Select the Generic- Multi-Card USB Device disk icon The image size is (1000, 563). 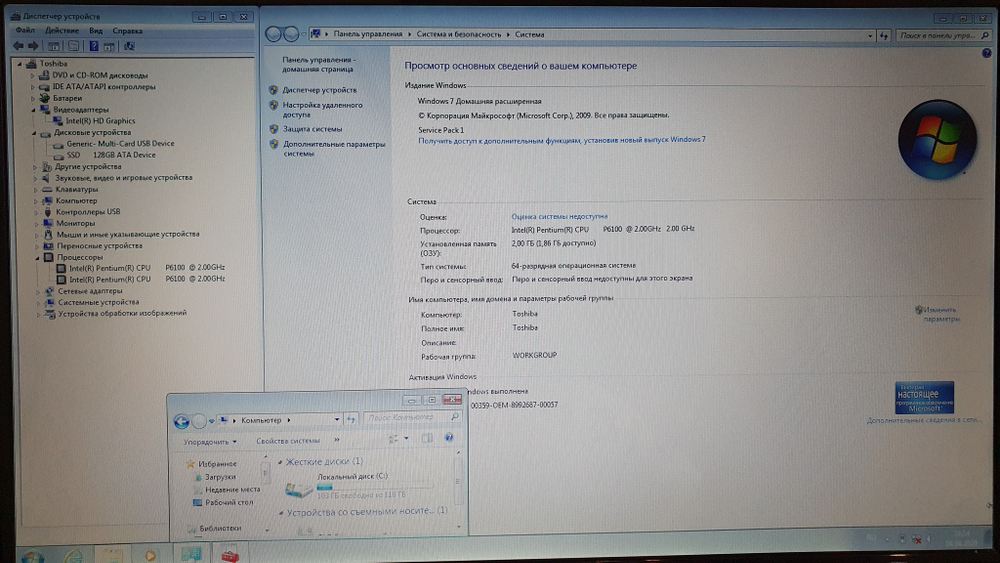pyautogui.click(x=59, y=144)
